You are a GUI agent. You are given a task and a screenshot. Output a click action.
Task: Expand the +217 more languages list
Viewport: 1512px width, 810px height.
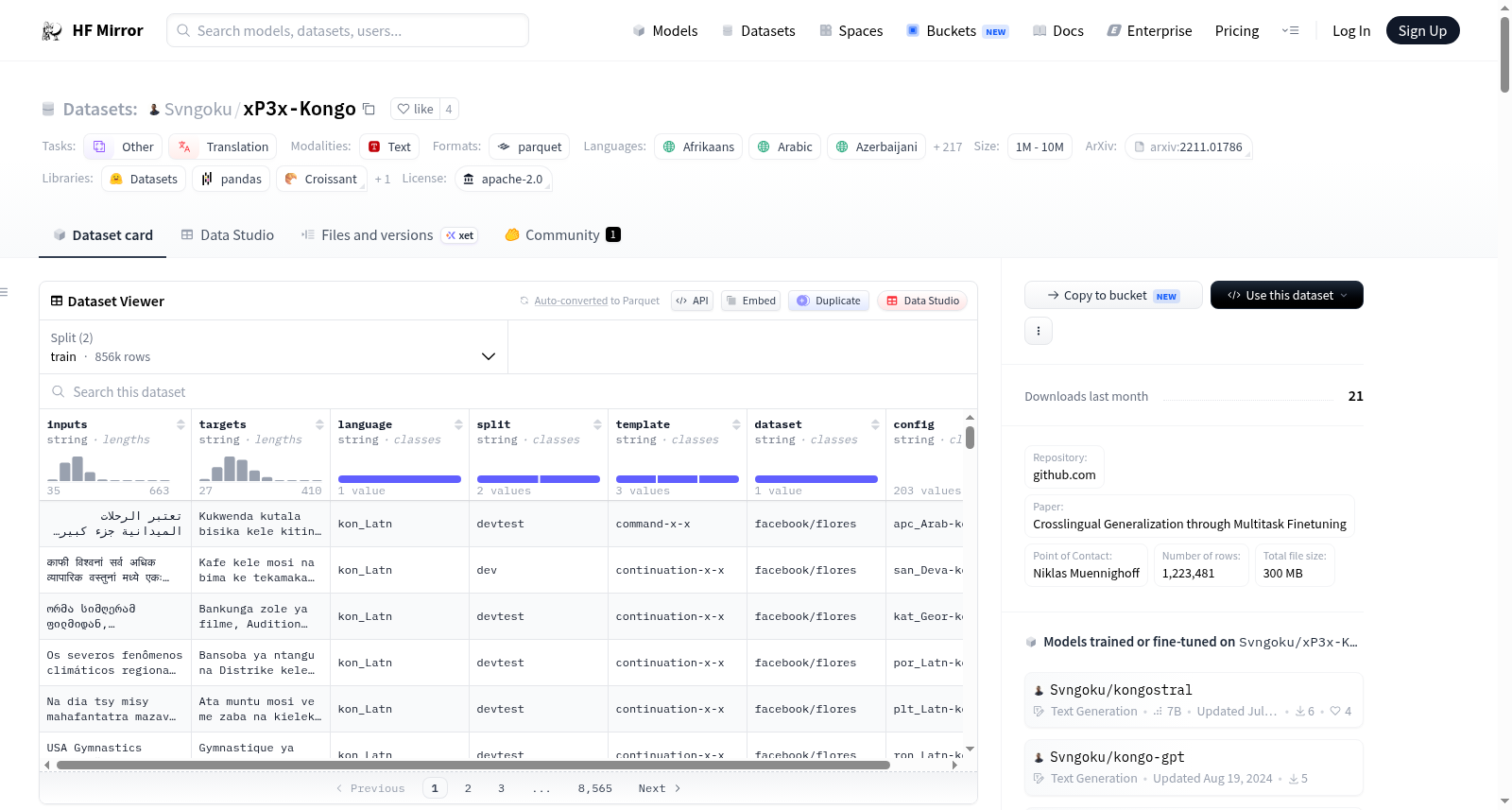click(x=947, y=146)
